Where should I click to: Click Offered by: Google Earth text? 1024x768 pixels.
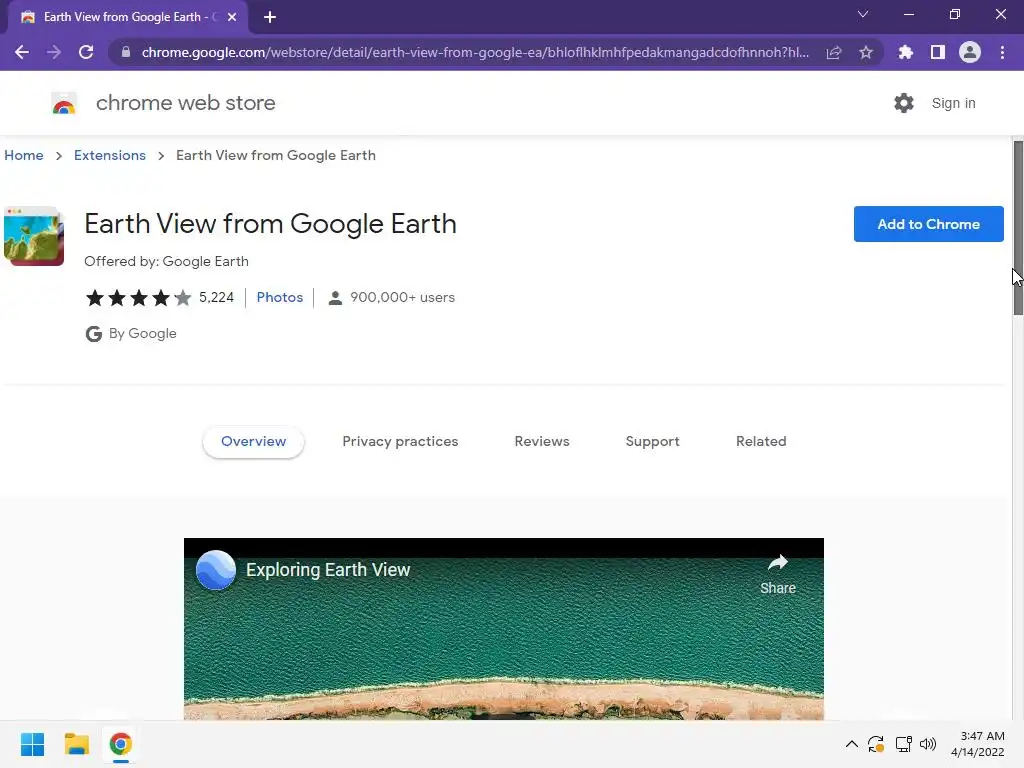pos(167,261)
